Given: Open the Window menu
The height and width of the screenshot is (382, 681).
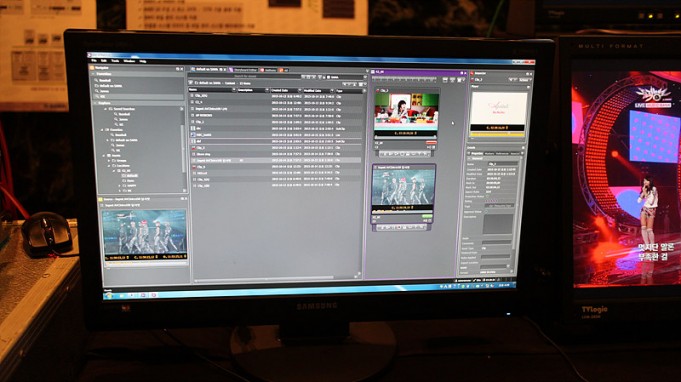Looking at the screenshot, I should (x=129, y=61).
